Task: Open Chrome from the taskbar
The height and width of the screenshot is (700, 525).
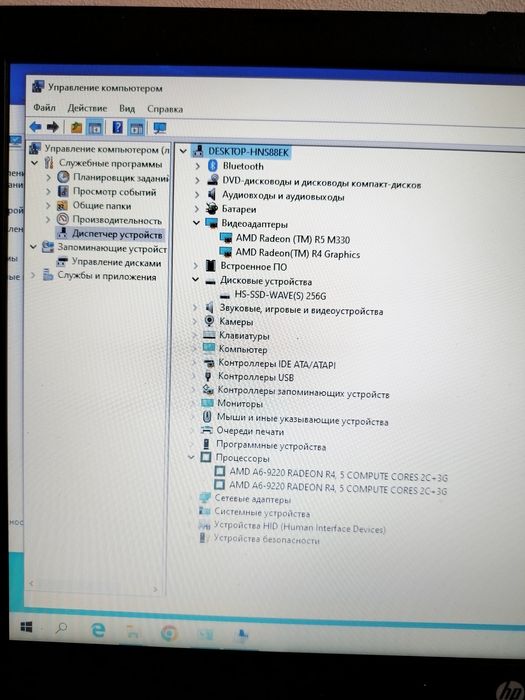Action: tap(169, 633)
